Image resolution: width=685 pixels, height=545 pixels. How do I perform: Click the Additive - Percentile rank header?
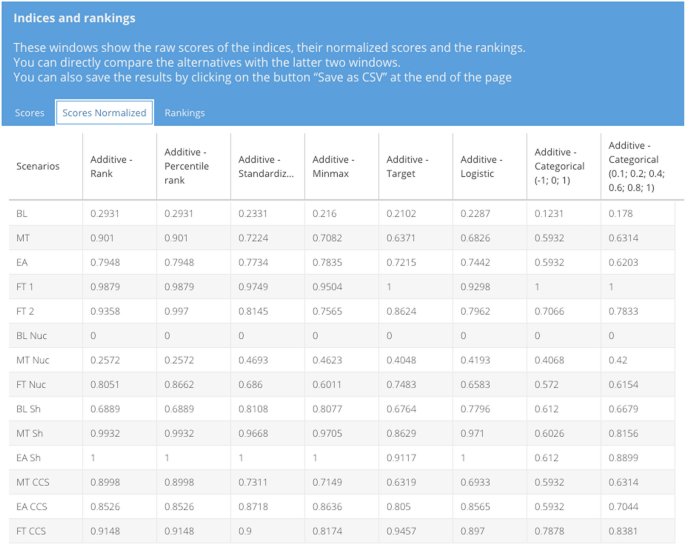[186, 166]
